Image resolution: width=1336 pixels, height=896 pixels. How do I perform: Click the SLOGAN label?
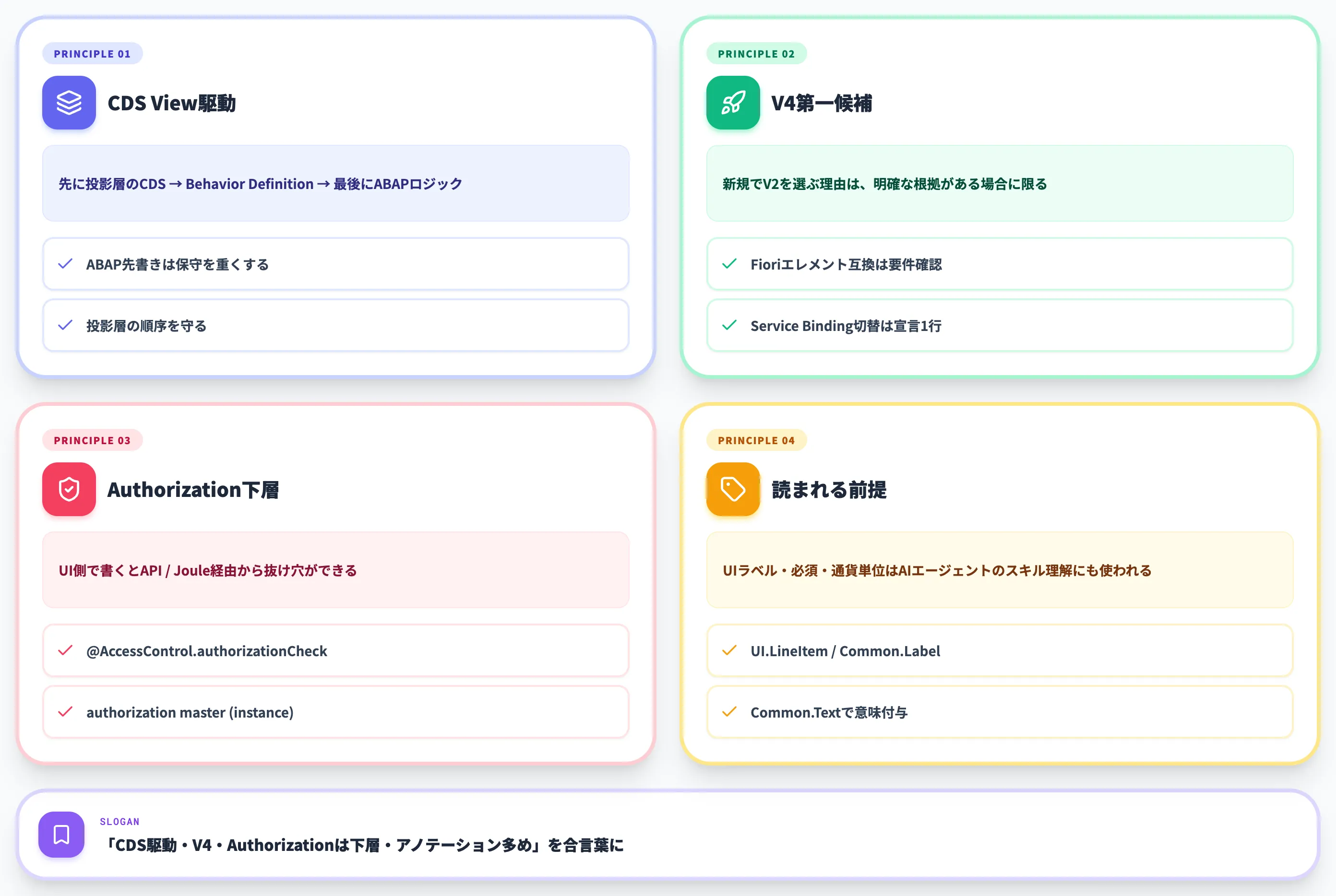(x=119, y=822)
